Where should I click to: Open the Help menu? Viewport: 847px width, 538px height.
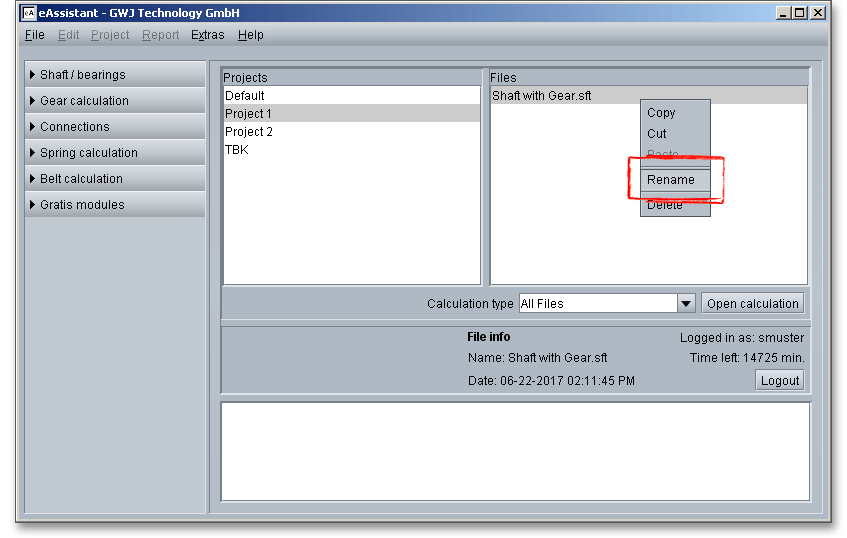(250, 35)
